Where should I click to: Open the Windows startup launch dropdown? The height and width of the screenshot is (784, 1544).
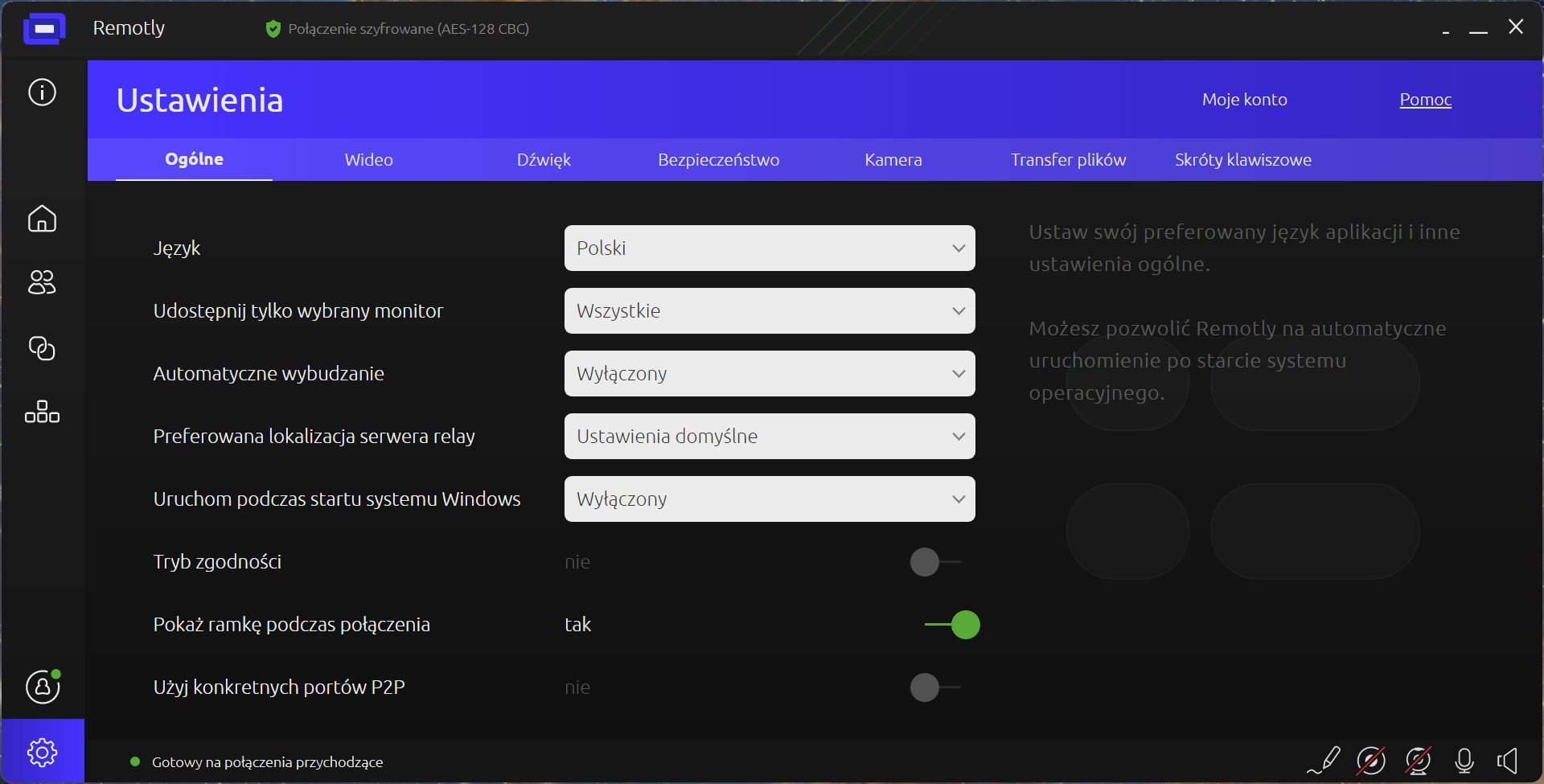tap(770, 499)
